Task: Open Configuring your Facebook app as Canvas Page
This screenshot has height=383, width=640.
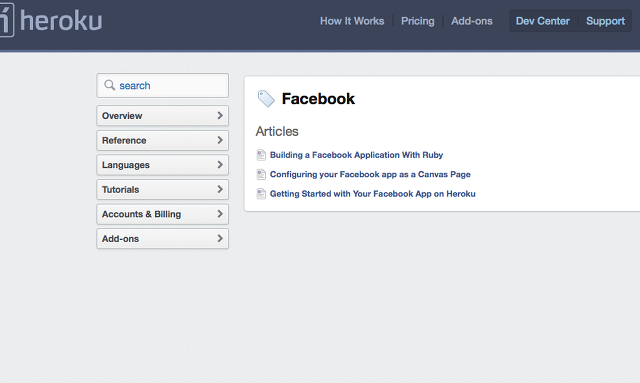Action: tap(370, 174)
